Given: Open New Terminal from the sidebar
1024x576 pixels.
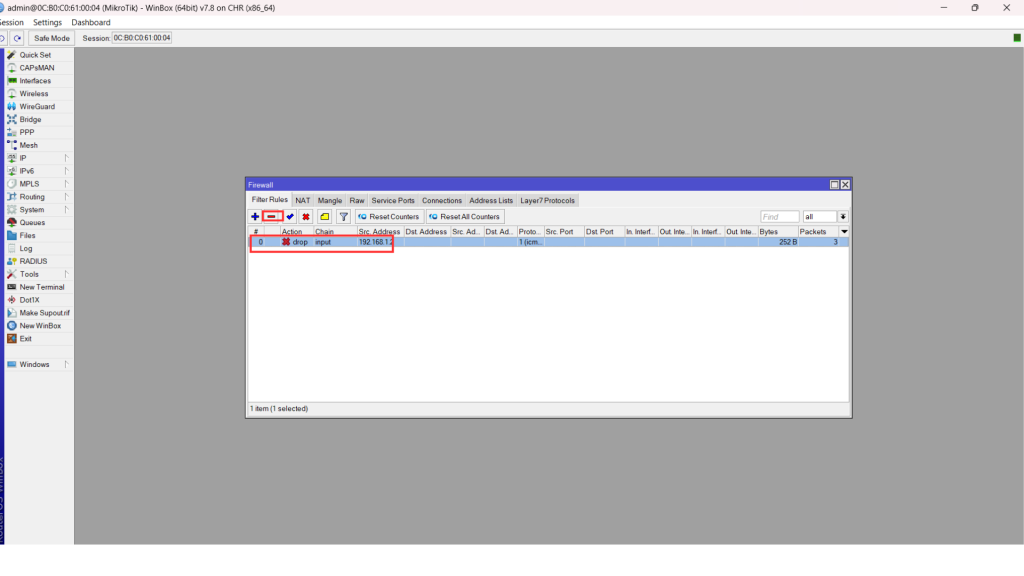Looking at the screenshot, I should tap(42, 287).
